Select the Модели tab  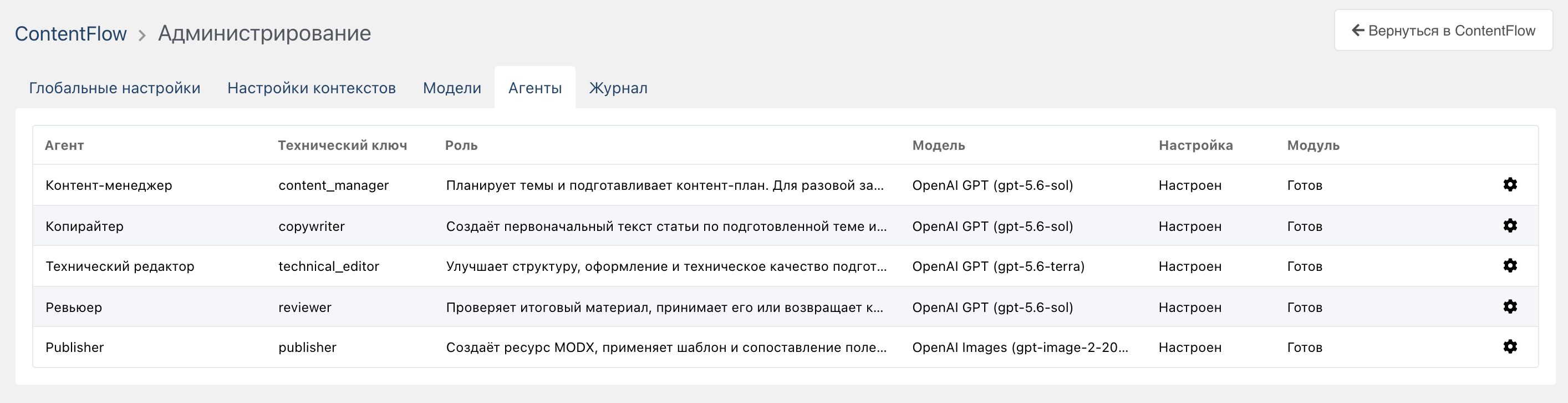[x=452, y=88]
